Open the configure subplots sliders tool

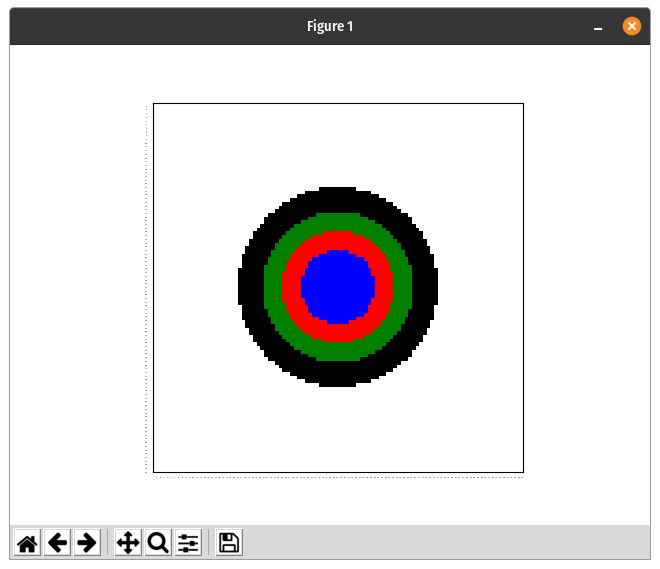188,542
